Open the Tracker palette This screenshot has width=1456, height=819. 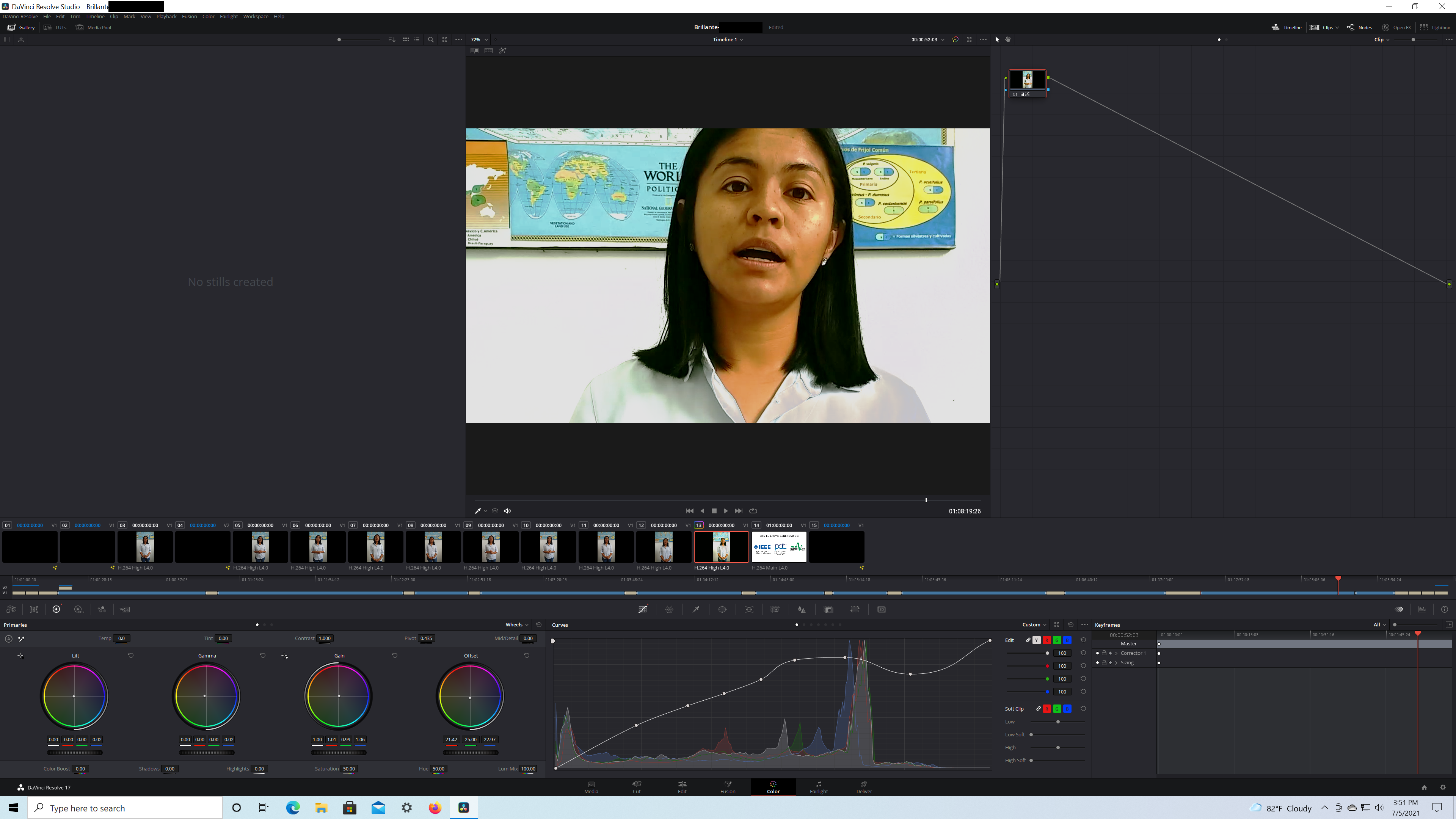click(749, 609)
